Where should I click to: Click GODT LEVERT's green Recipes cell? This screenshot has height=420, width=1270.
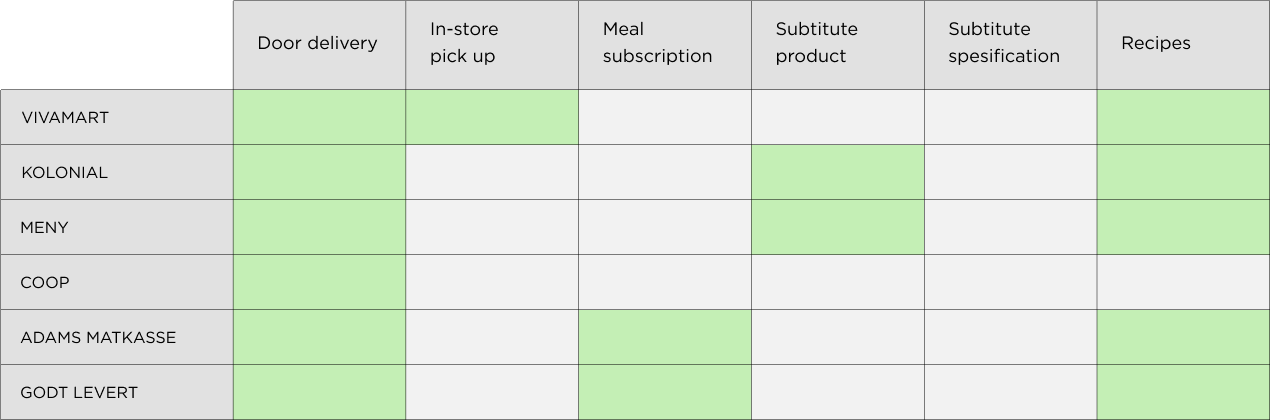1183,392
